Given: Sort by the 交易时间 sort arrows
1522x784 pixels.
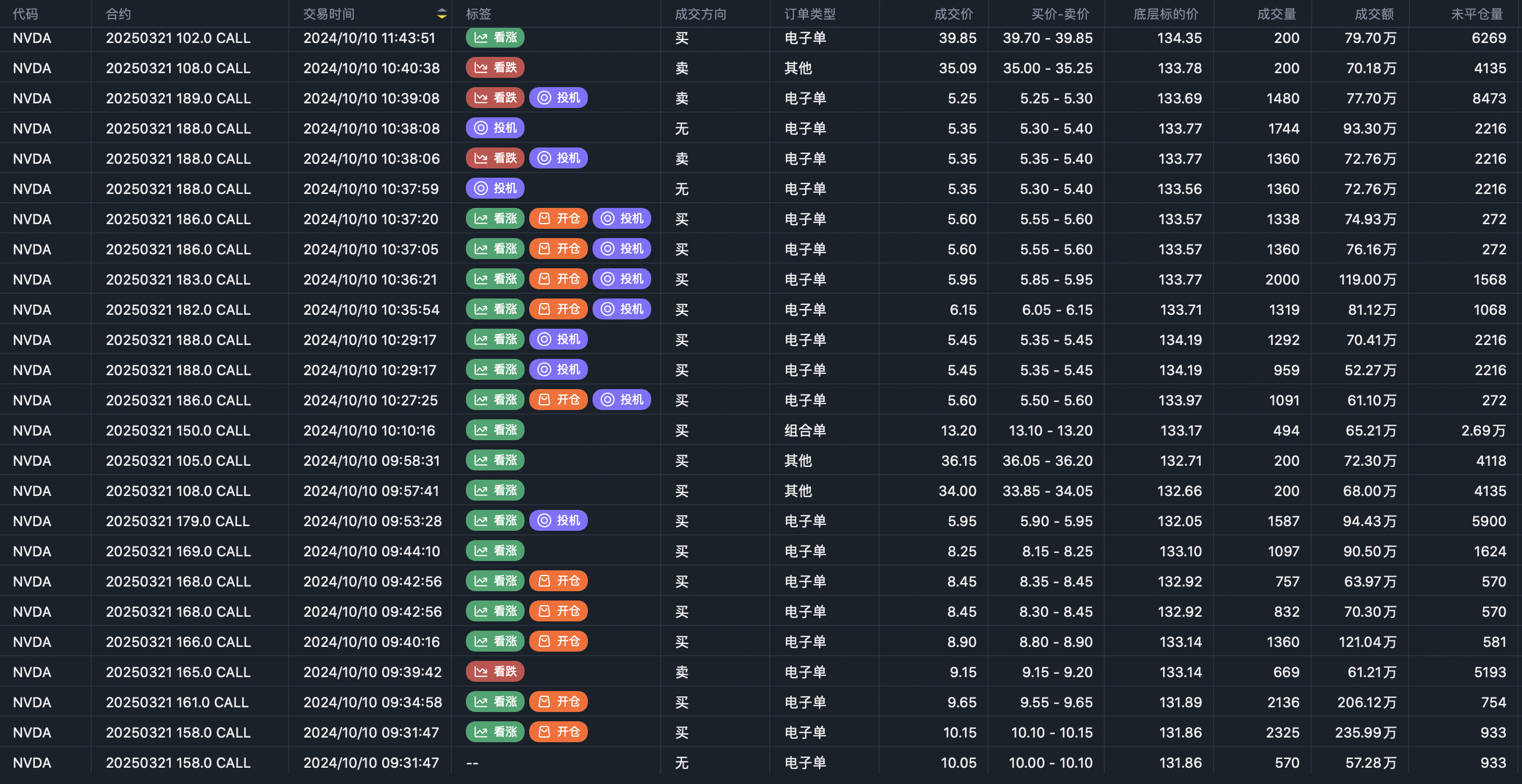Looking at the screenshot, I should (x=441, y=13).
